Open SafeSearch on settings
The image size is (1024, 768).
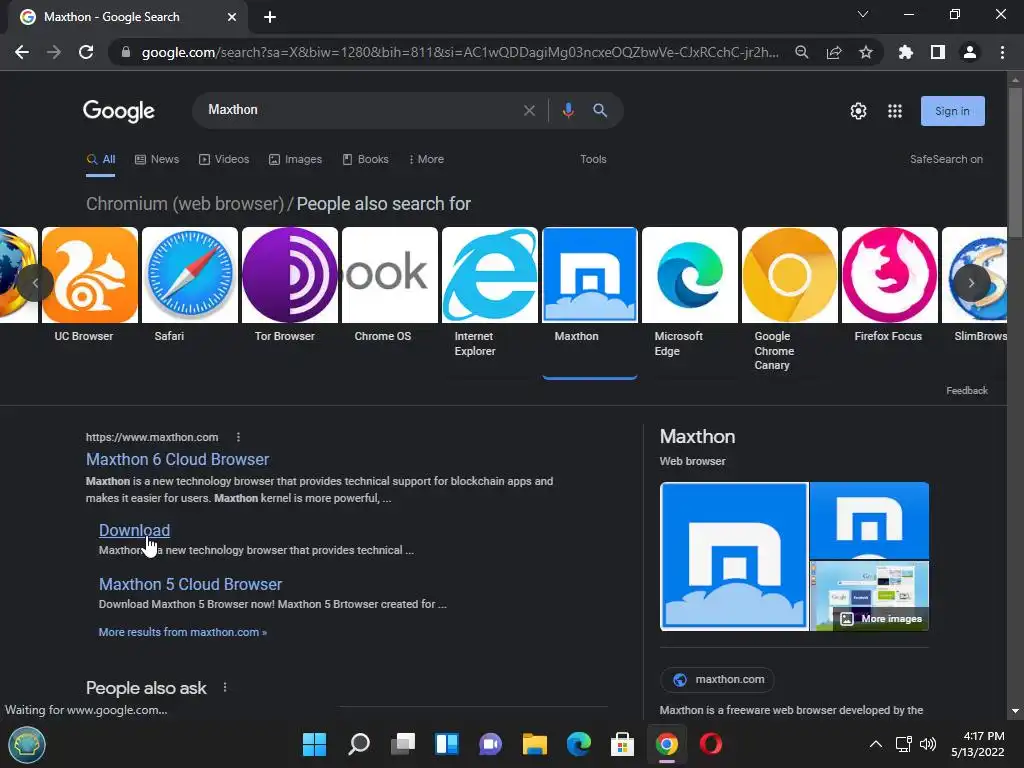click(946, 159)
